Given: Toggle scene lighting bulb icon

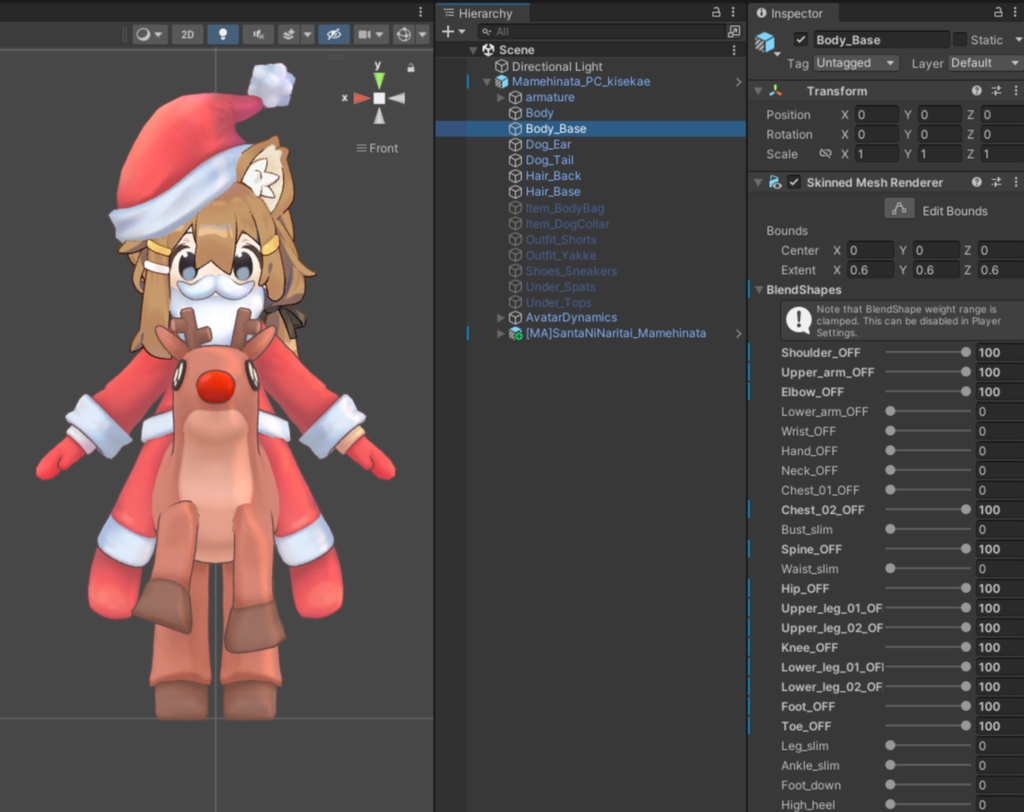Looking at the screenshot, I should pos(223,34).
